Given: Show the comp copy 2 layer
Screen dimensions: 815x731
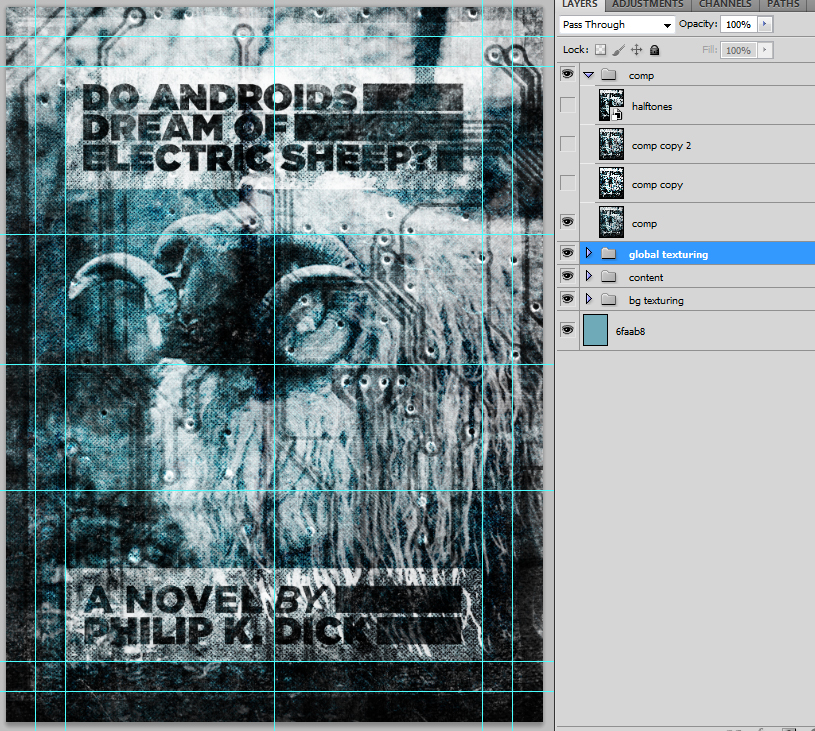Looking at the screenshot, I should click(568, 145).
